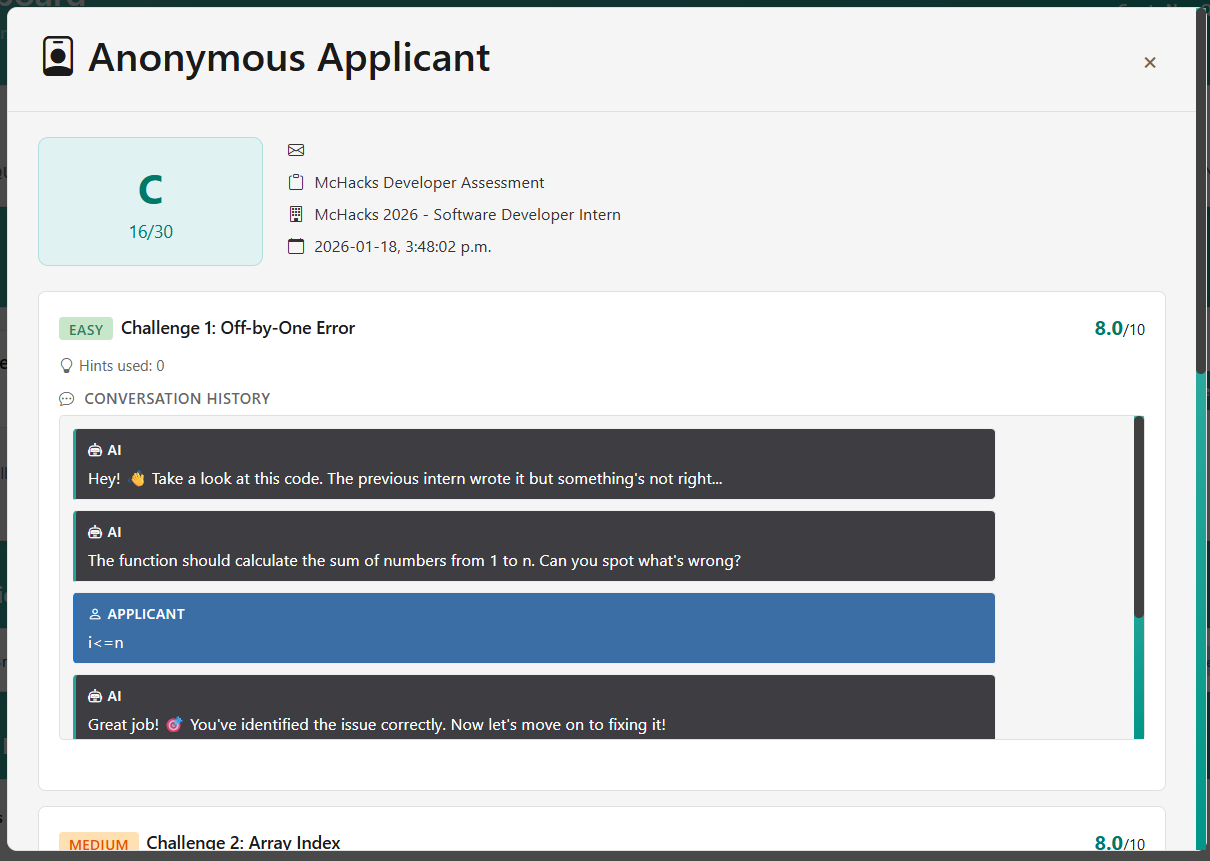
Task: Select Challenge 1: Off-by-One Error title
Action: 238,328
